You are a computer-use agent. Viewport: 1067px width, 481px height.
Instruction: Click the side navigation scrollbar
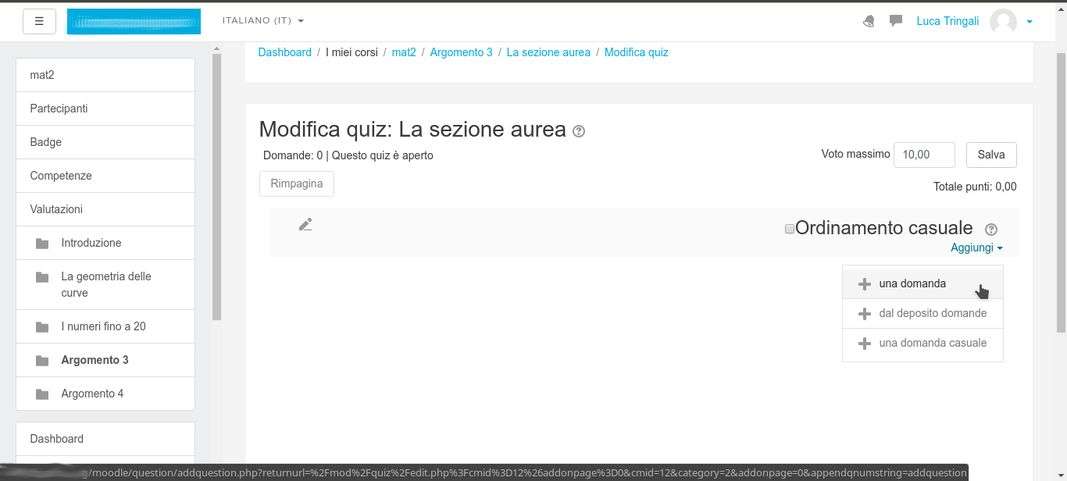click(216, 187)
